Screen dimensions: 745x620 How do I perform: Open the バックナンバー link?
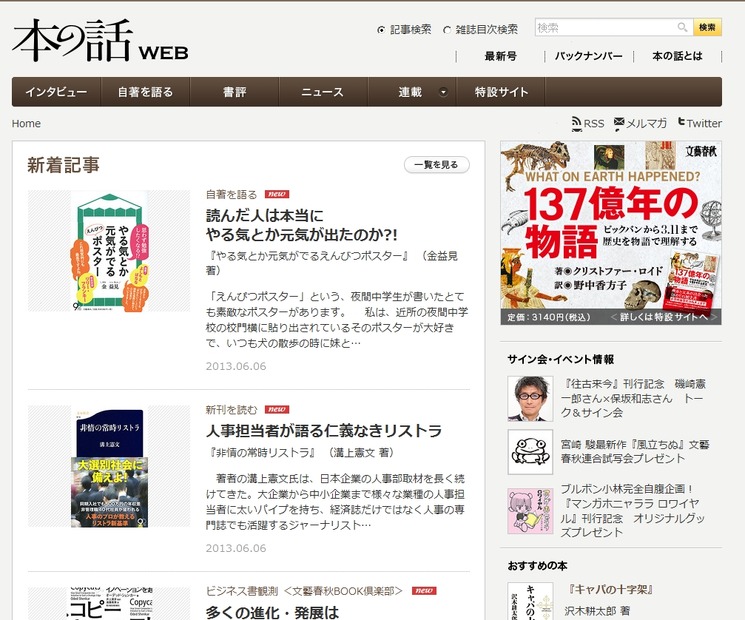click(x=589, y=56)
